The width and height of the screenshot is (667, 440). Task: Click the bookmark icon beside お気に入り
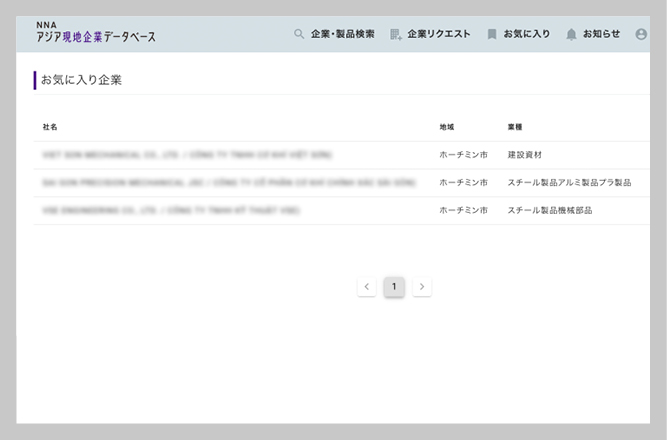492,34
